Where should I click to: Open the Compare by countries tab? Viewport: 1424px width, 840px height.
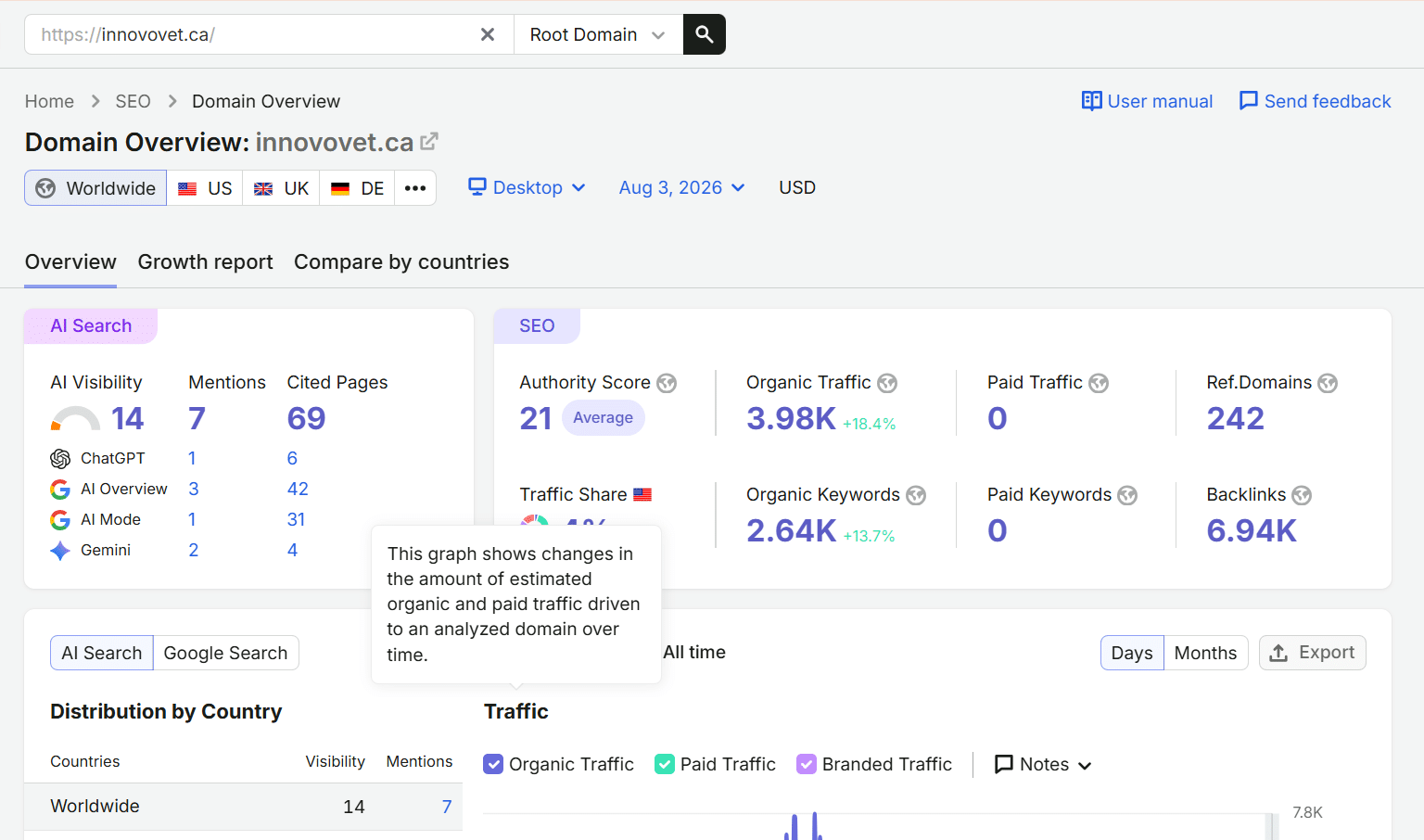point(401,261)
